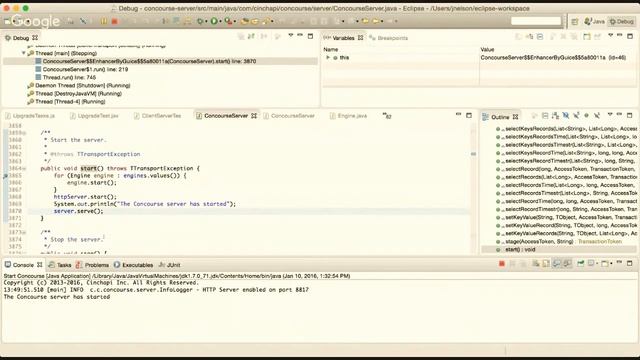The width and height of the screenshot is (640, 360).
Task: Toggle Sort alphabetically in Outline toolbar
Action: (556, 116)
